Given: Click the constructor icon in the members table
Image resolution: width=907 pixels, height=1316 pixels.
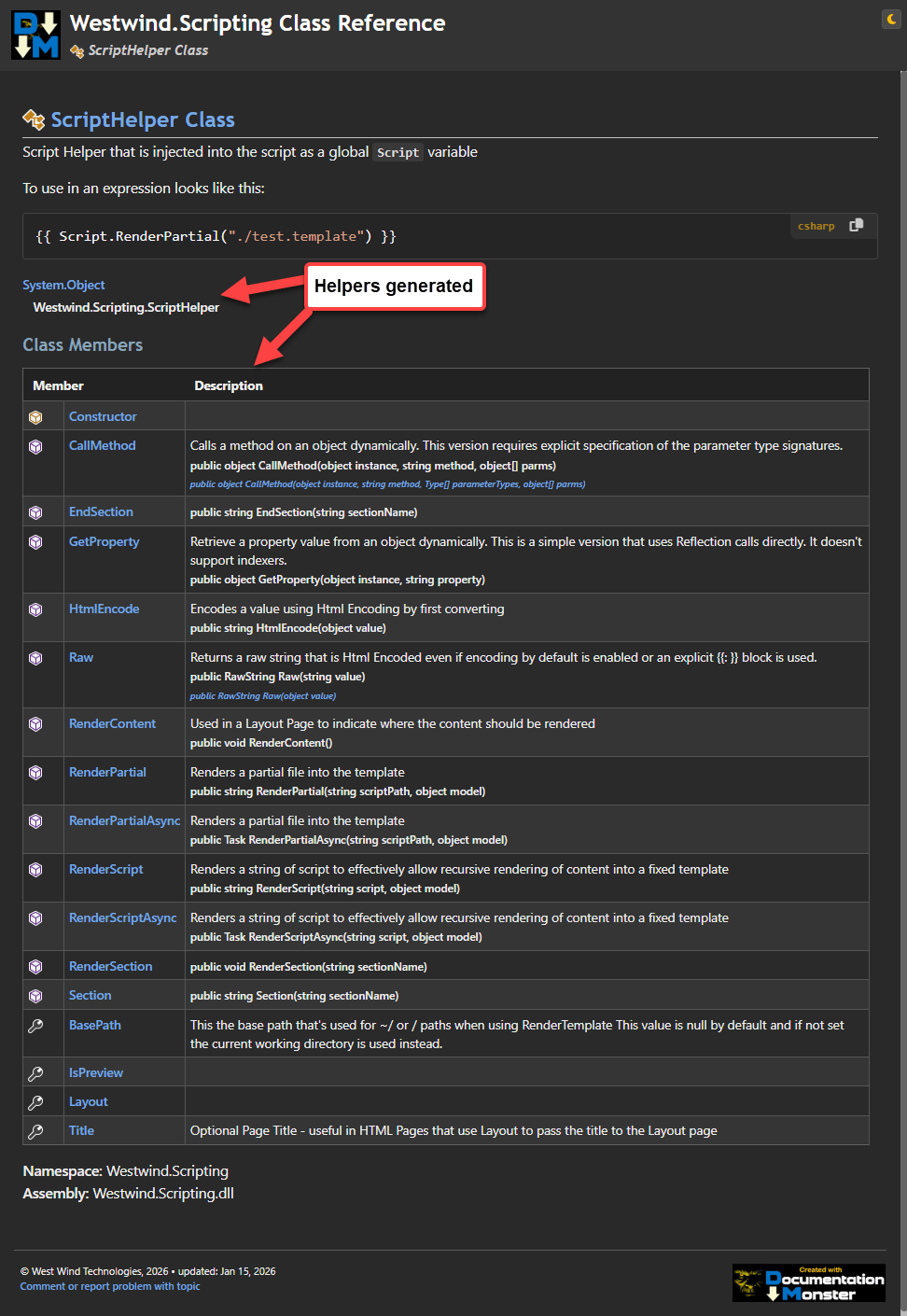Looking at the screenshot, I should [35, 417].
